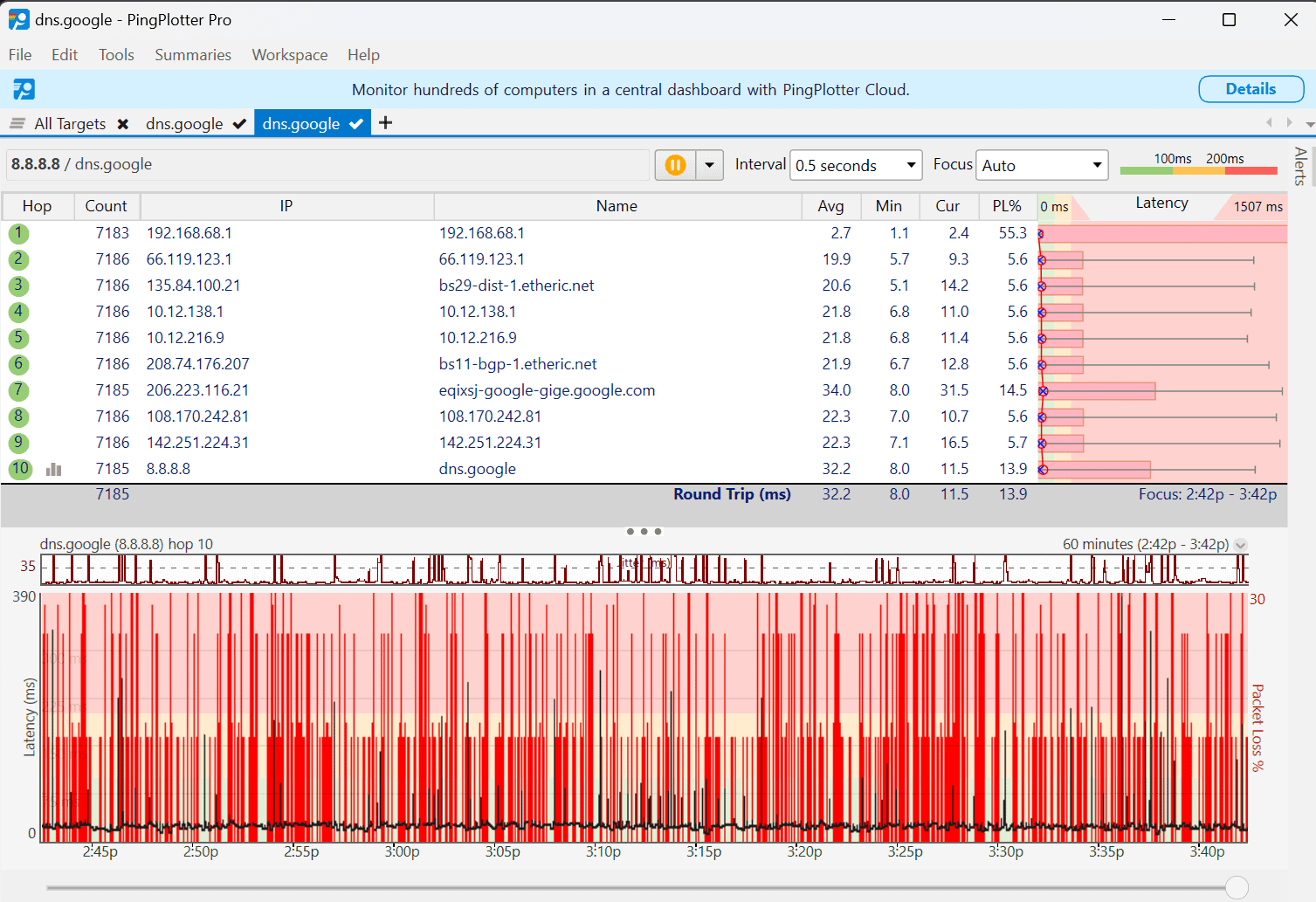Click the PL% column header
Viewport: 1316px width, 902px height.
point(1007,206)
